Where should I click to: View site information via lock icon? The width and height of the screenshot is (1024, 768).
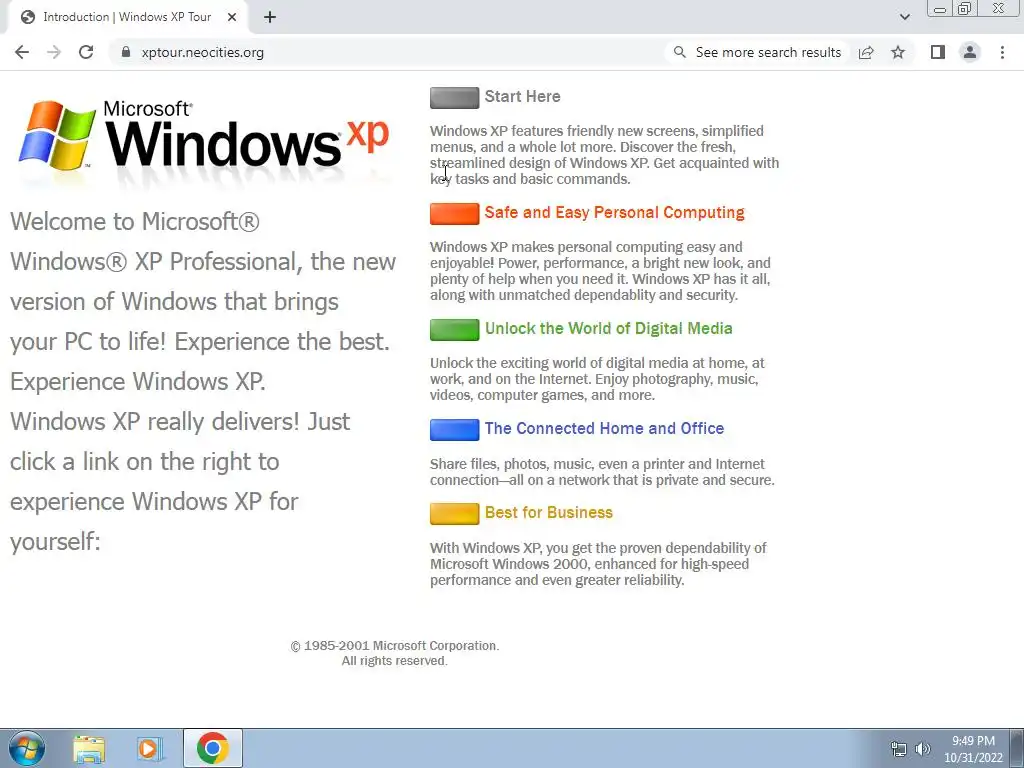click(126, 52)
